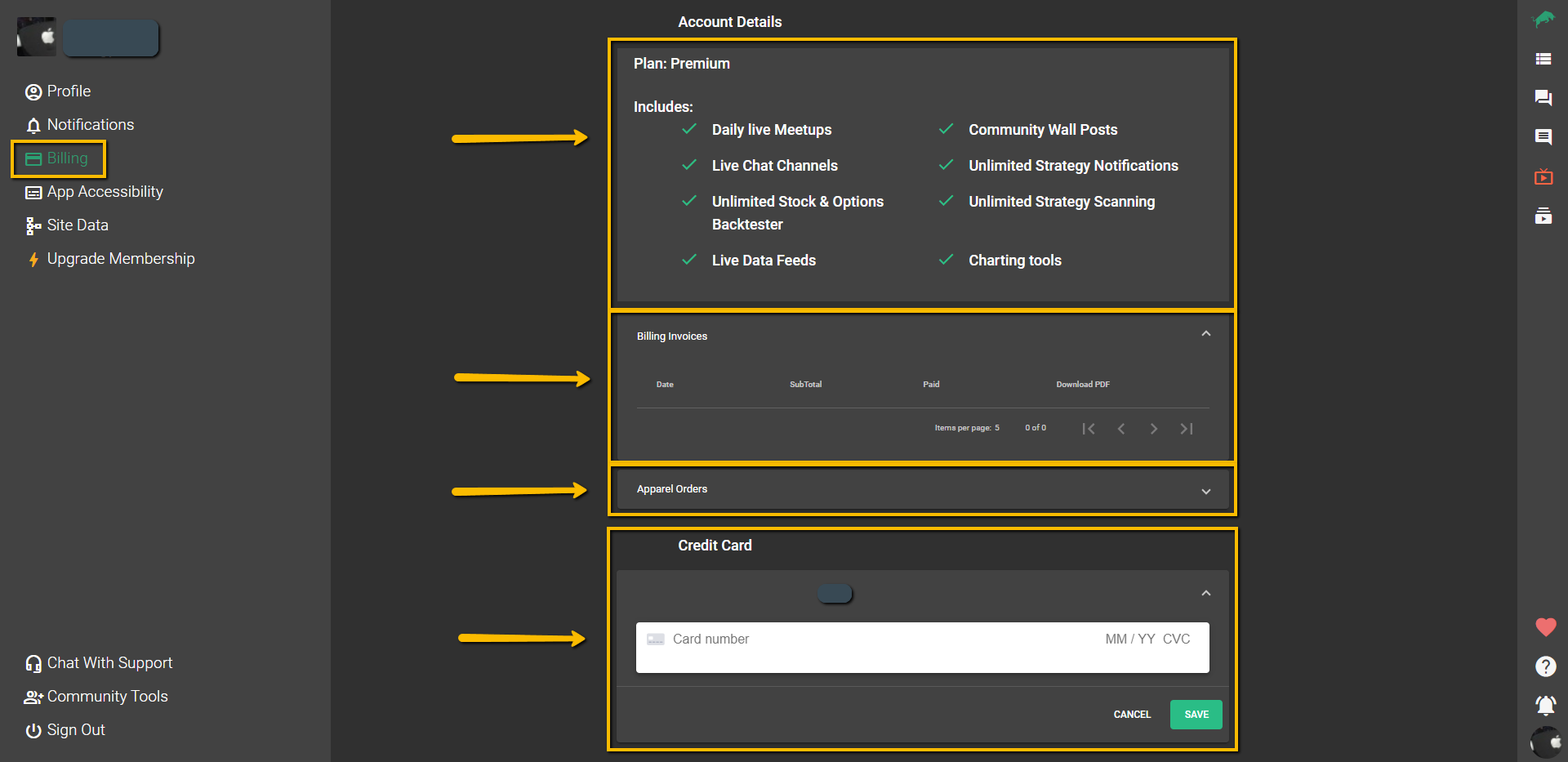Click the Community Tools people icon
This screenshot has width=1568, height=762.
coord(33,697)
